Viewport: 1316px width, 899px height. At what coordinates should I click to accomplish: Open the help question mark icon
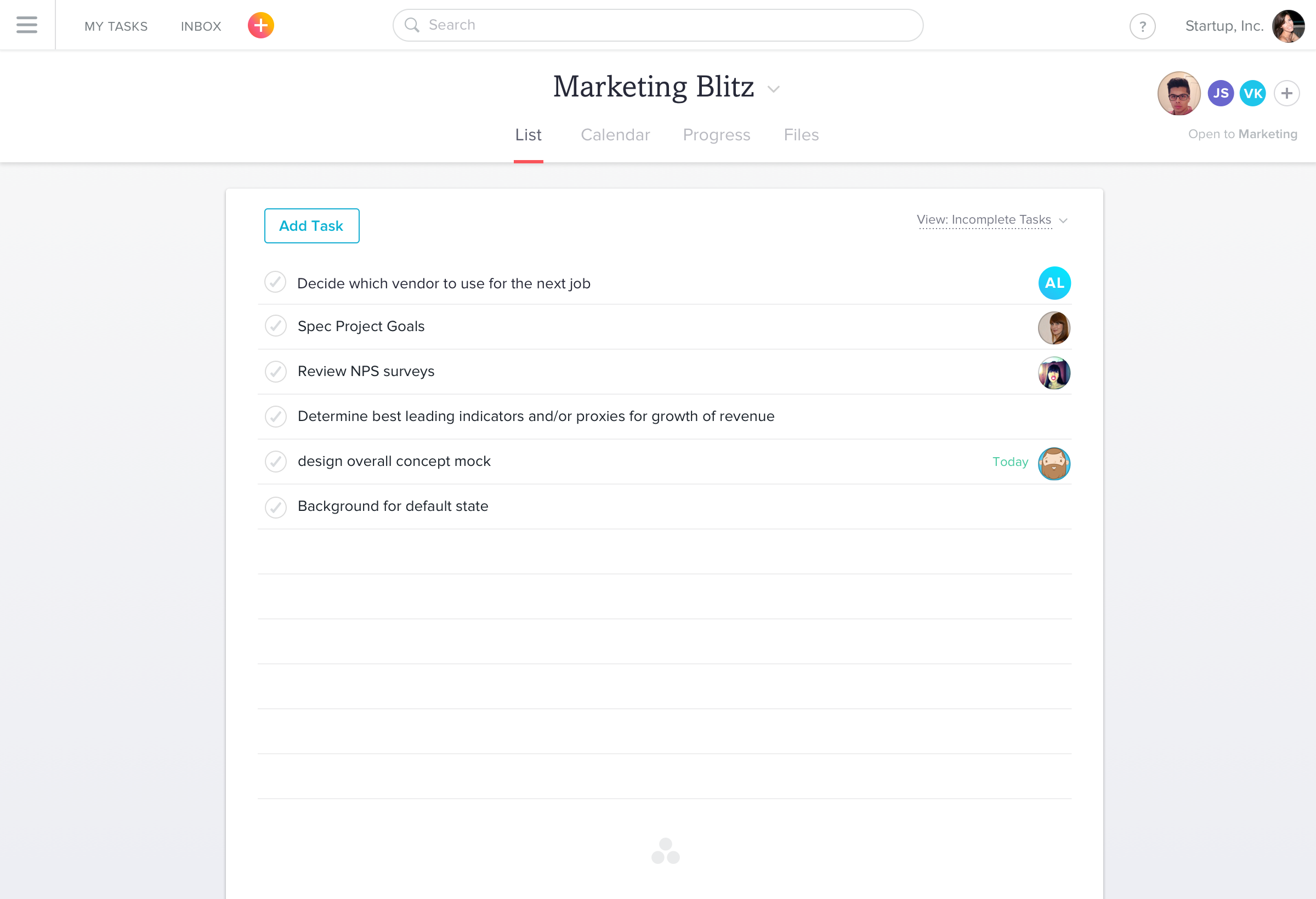click(1142, 26)
